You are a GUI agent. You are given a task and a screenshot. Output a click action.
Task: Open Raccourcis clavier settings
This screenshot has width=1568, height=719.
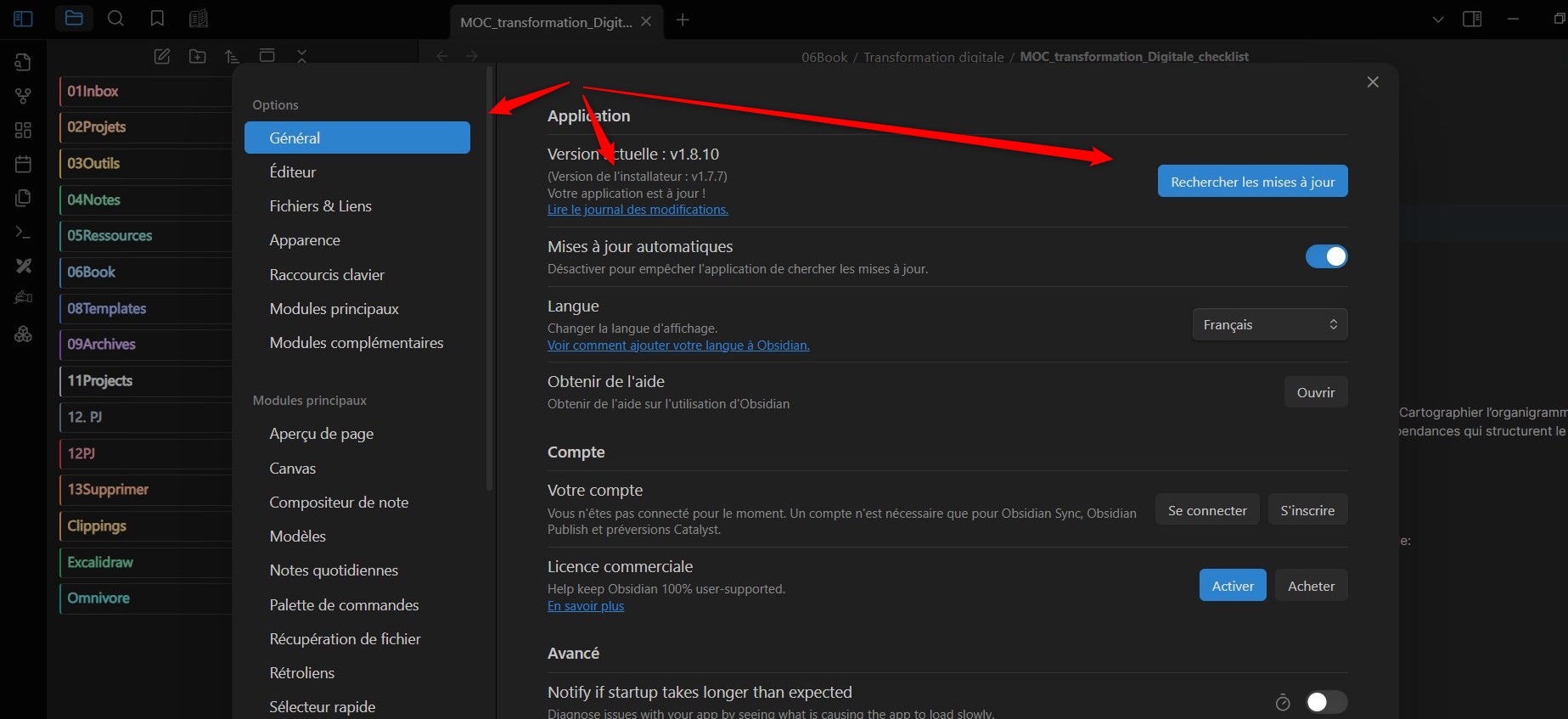357,274
